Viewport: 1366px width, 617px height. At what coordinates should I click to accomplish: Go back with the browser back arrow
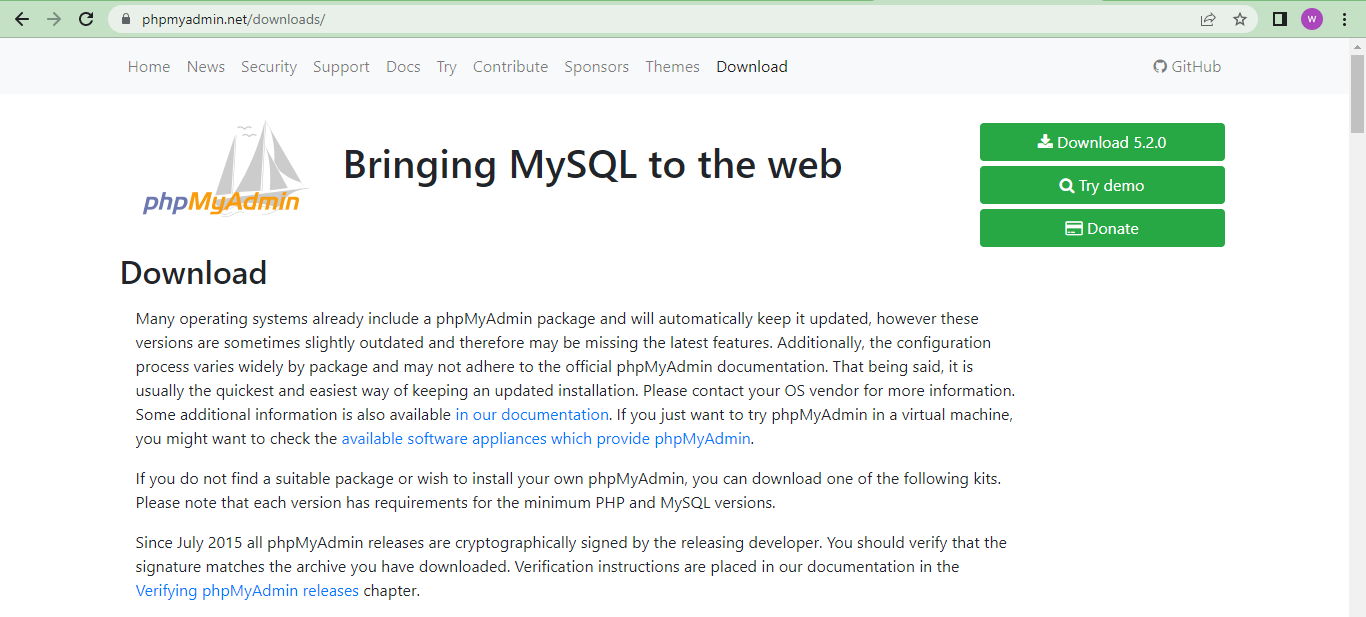tap(22, 19)
